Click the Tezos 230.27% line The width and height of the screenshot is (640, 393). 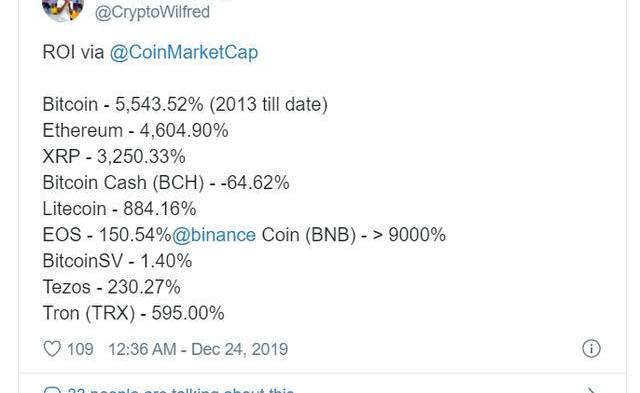[111, 287]
